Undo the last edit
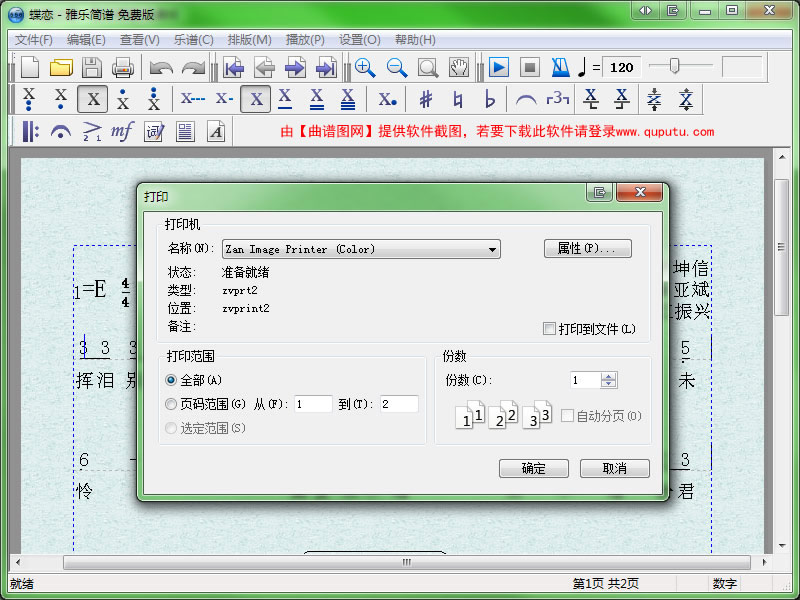Viewport: 800px width, 600px height. pos(161,67)
